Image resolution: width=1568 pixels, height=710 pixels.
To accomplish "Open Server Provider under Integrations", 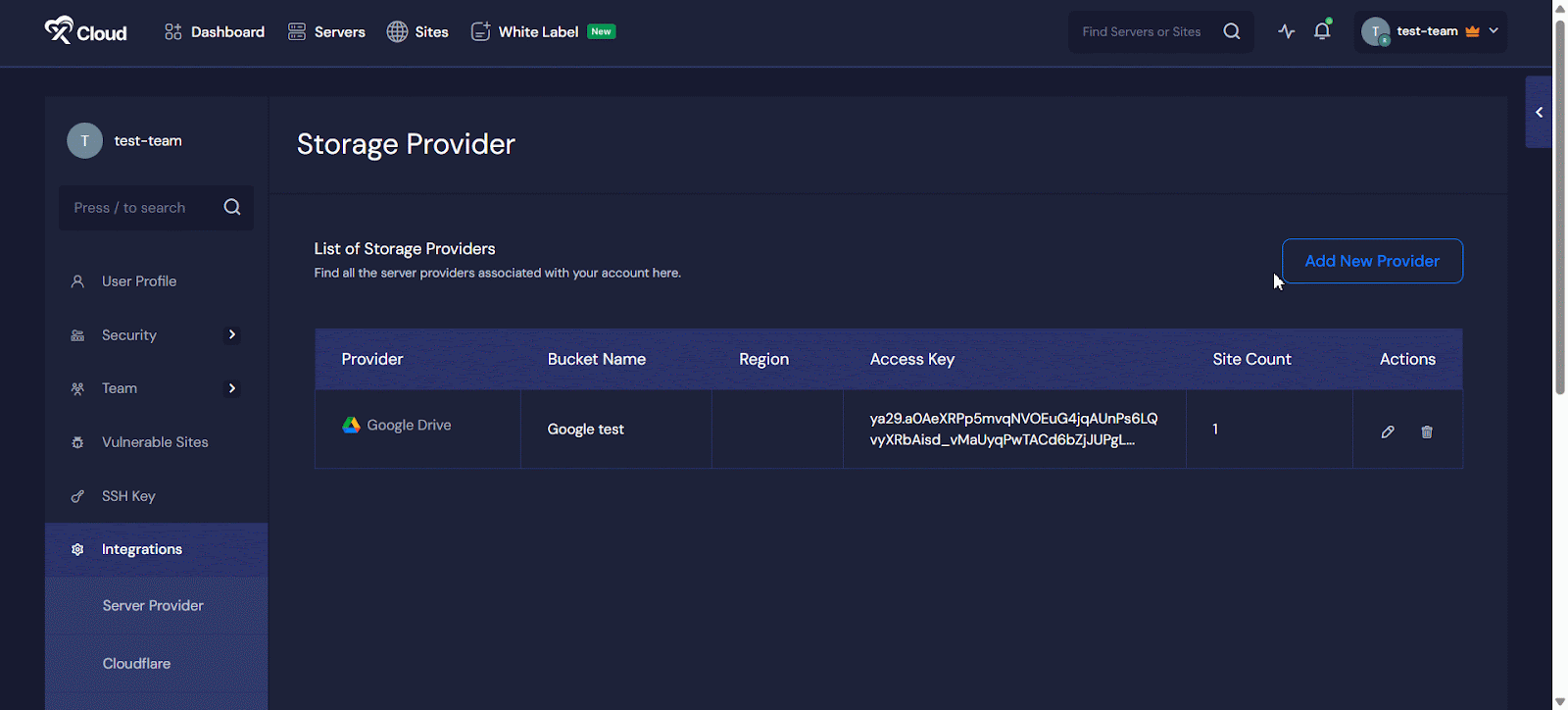I will (x=153, y=605).
